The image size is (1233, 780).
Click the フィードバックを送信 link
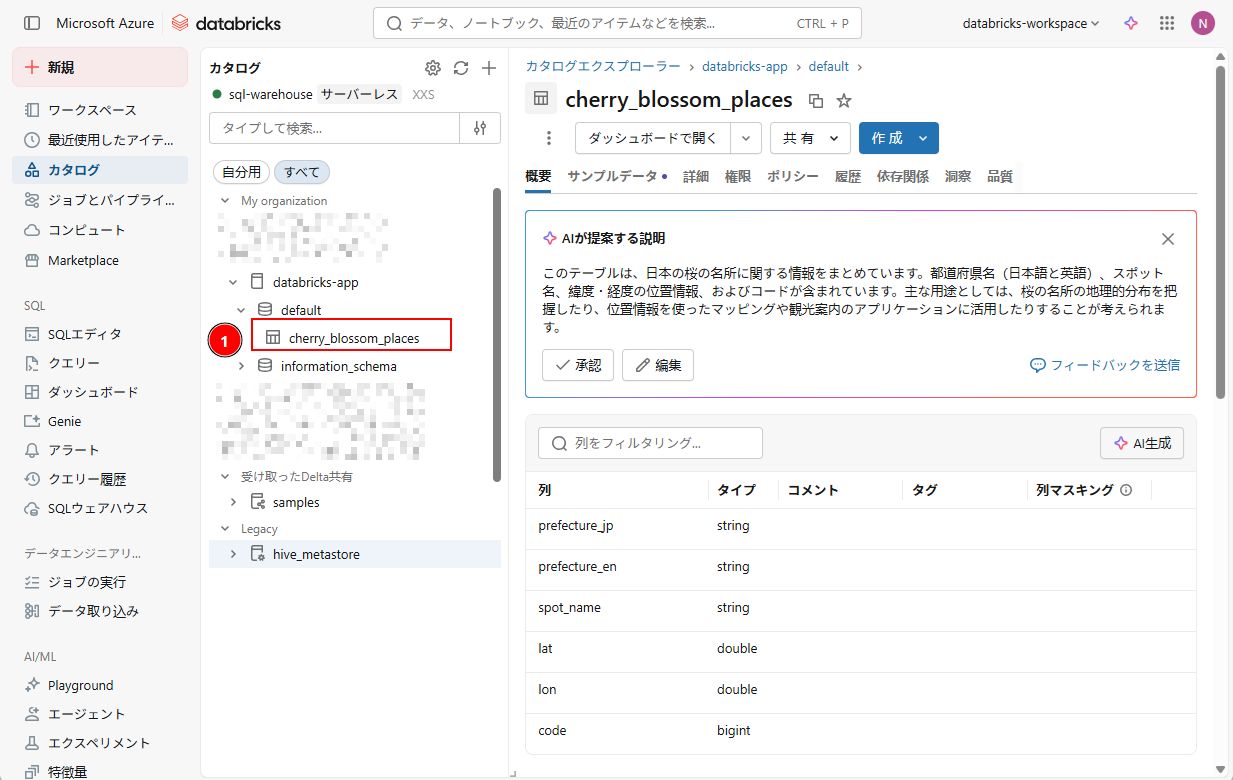tap(1105, 365)
